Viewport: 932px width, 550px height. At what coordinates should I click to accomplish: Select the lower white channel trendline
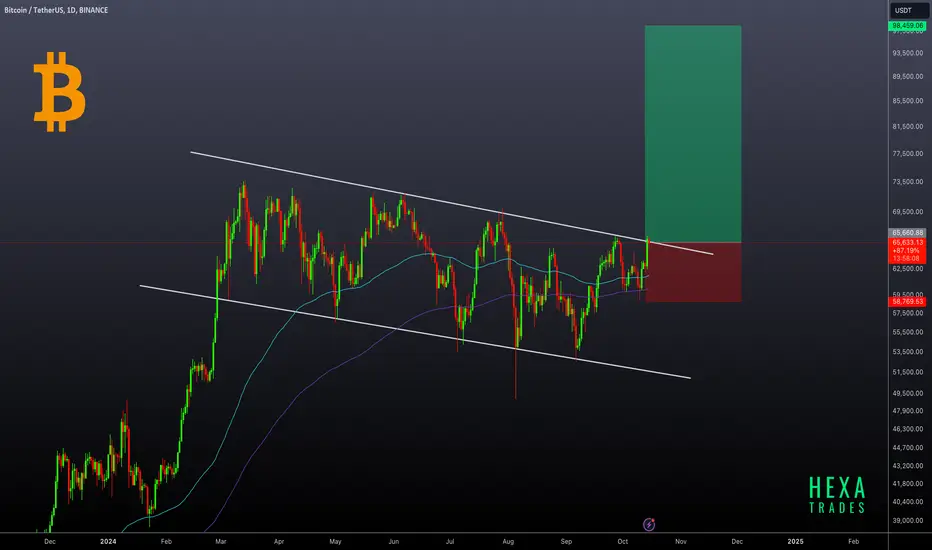click(415, 332)
